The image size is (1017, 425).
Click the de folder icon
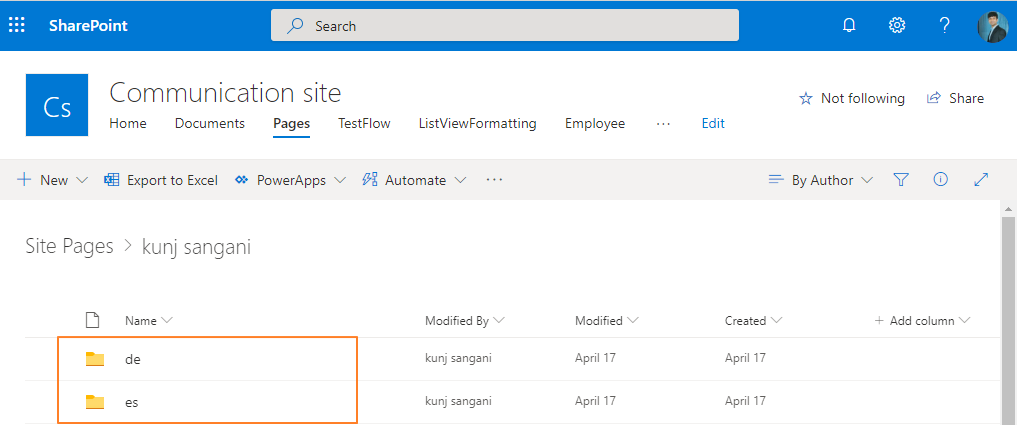point(95,359)
